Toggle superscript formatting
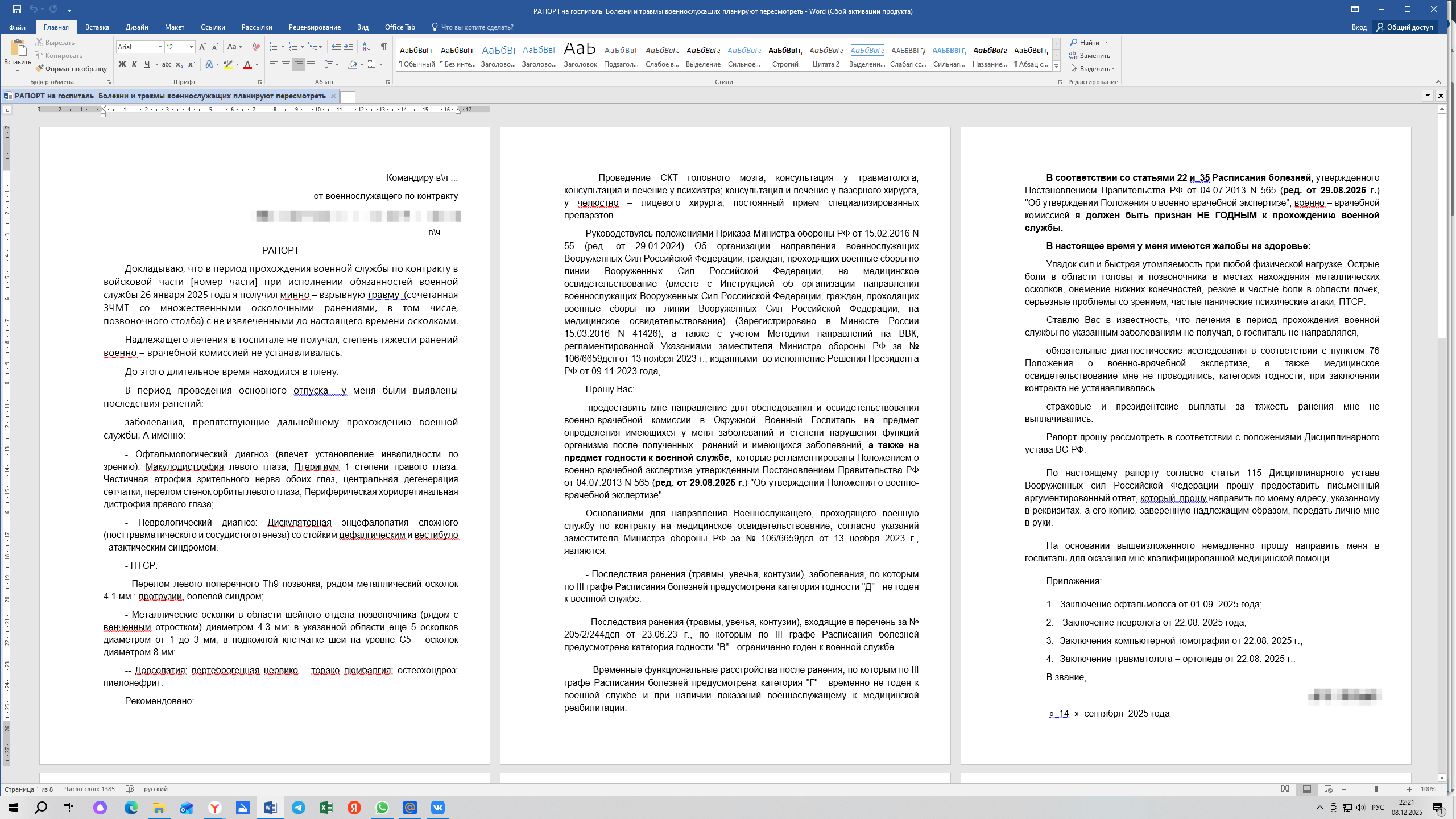The height and width of the screenshot is (819, 1456). (x=192, y=64)
